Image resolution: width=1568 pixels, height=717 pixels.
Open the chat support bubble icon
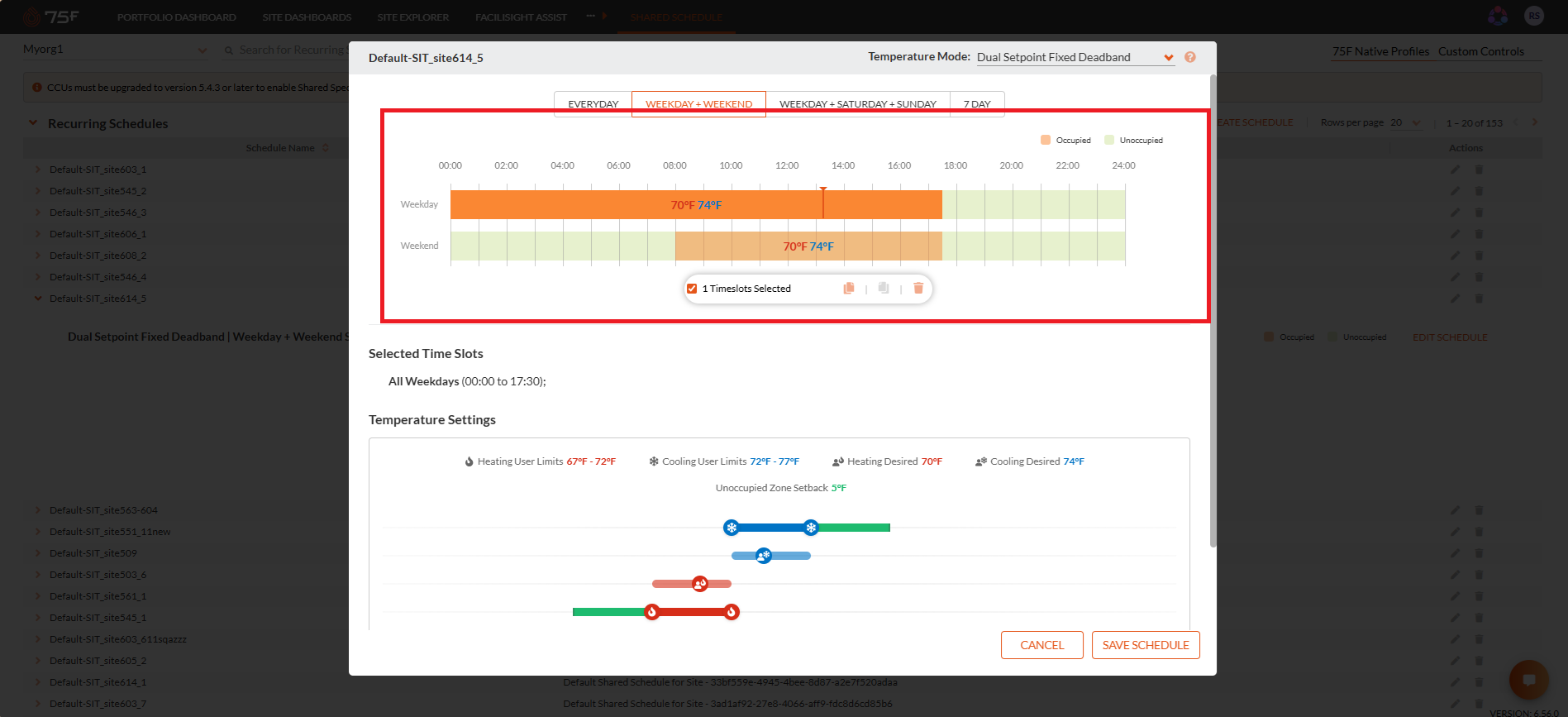[1528, 680]
